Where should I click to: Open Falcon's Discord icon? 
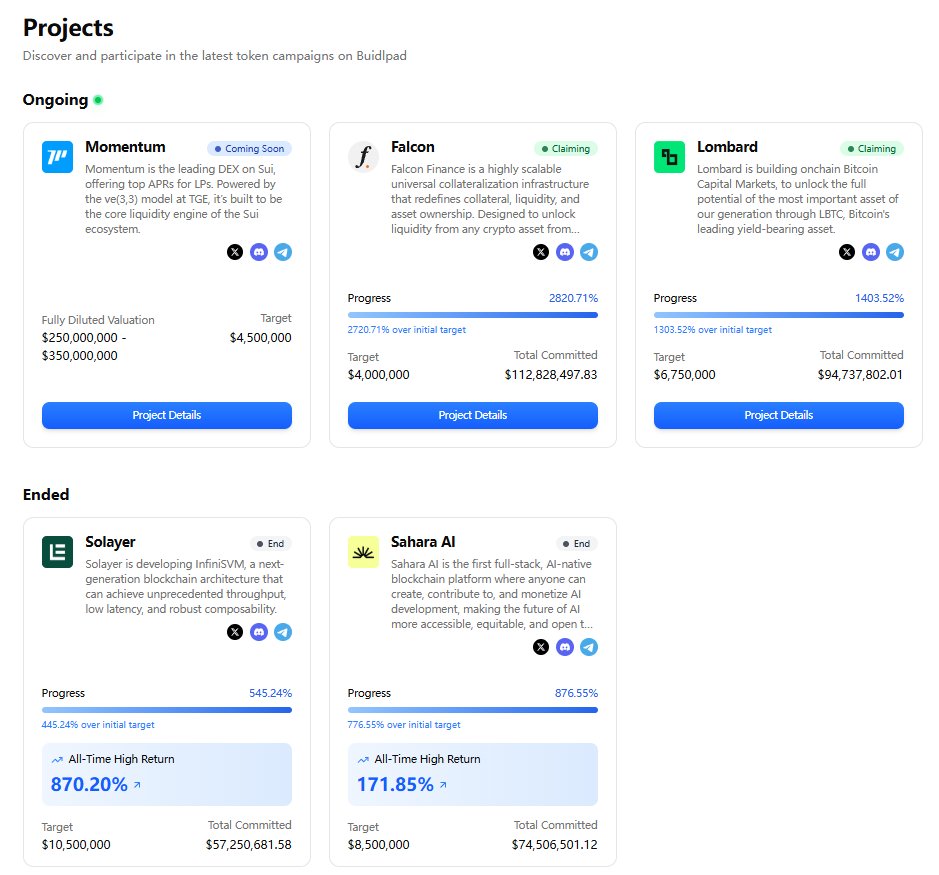tap(565, 252)
